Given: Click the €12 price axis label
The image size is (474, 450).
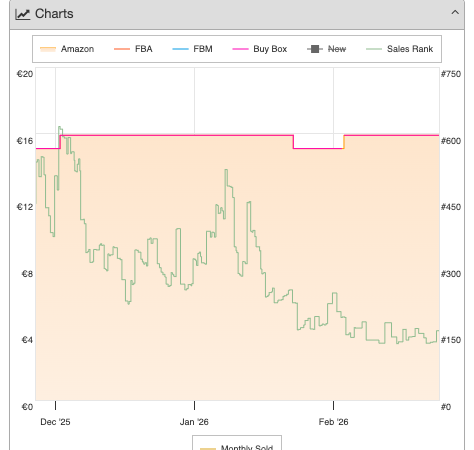Looking at the screenshot, I should [25, 207].
